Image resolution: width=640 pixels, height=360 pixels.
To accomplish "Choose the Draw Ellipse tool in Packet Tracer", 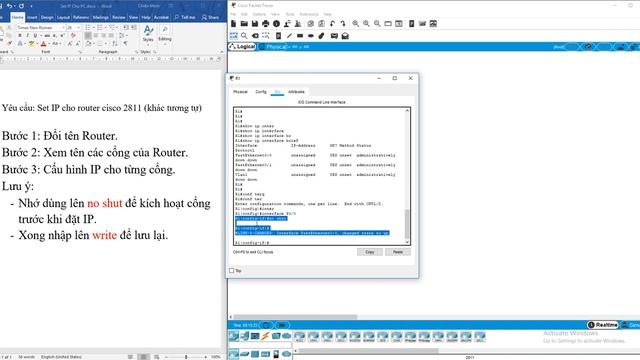I will [311, 36].
